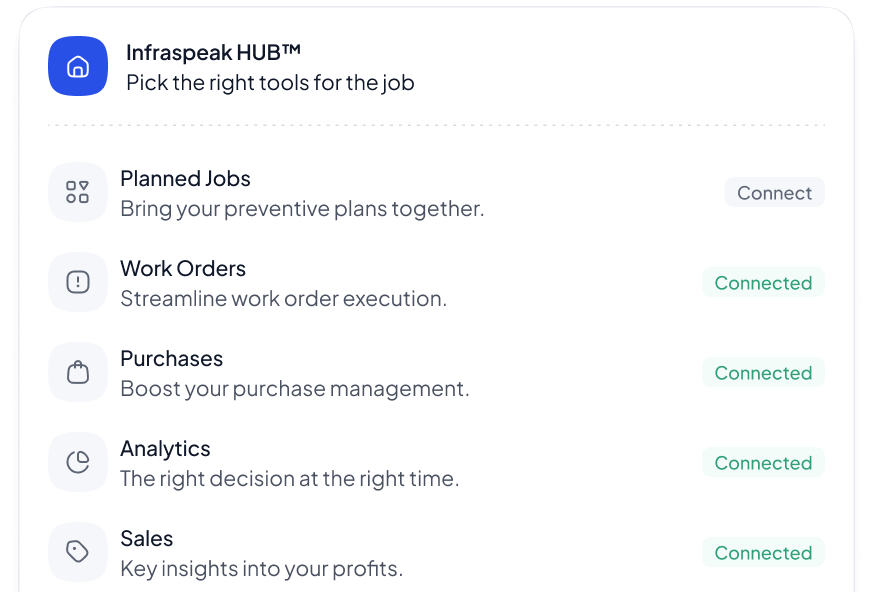Toggle the Connected status for Analytics
The width and height of the screenshot is (874, 592).
[x=763, y=462]
